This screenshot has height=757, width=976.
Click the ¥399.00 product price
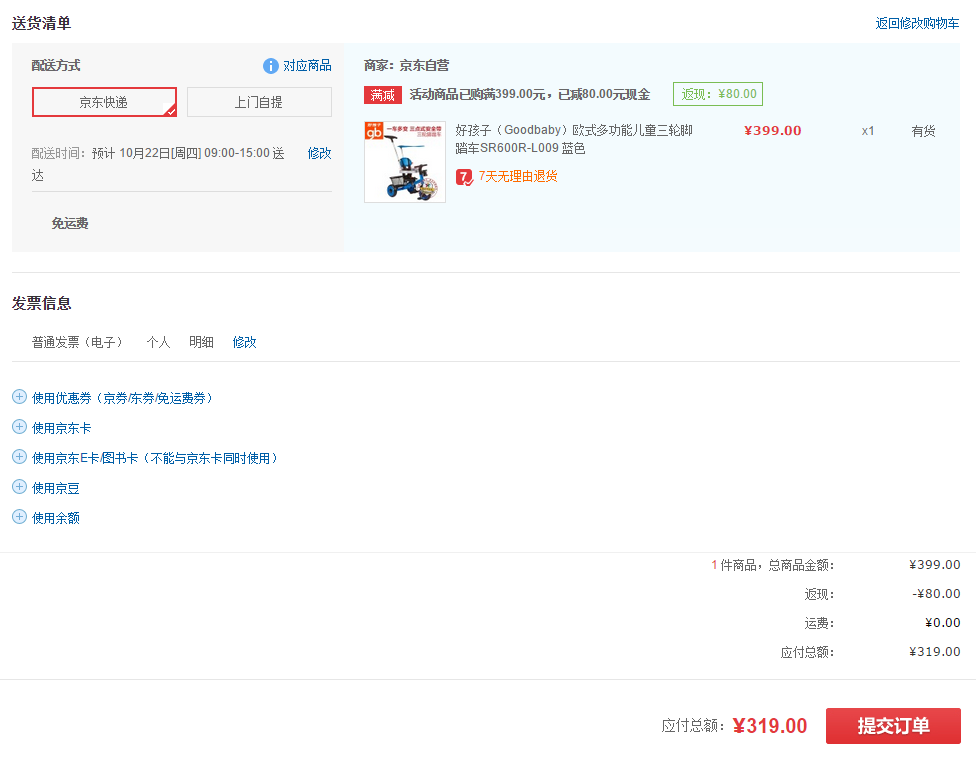coord(772,131)
